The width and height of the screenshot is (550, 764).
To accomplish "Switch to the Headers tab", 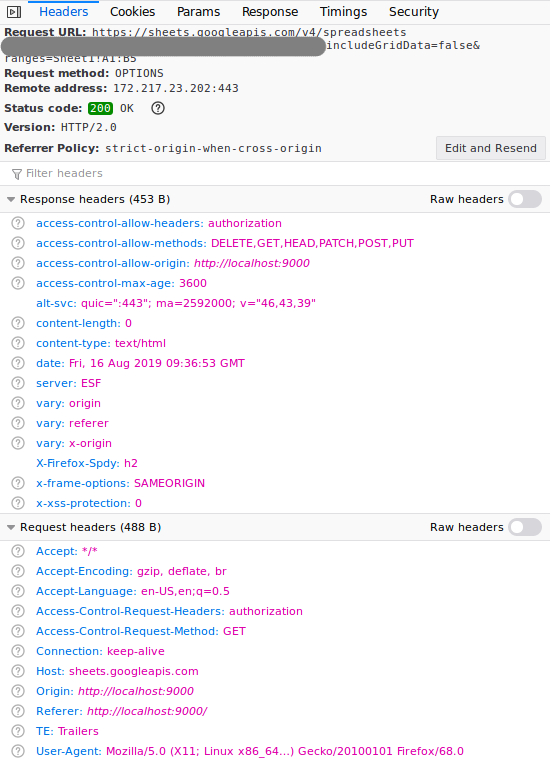I will (63, 12).
